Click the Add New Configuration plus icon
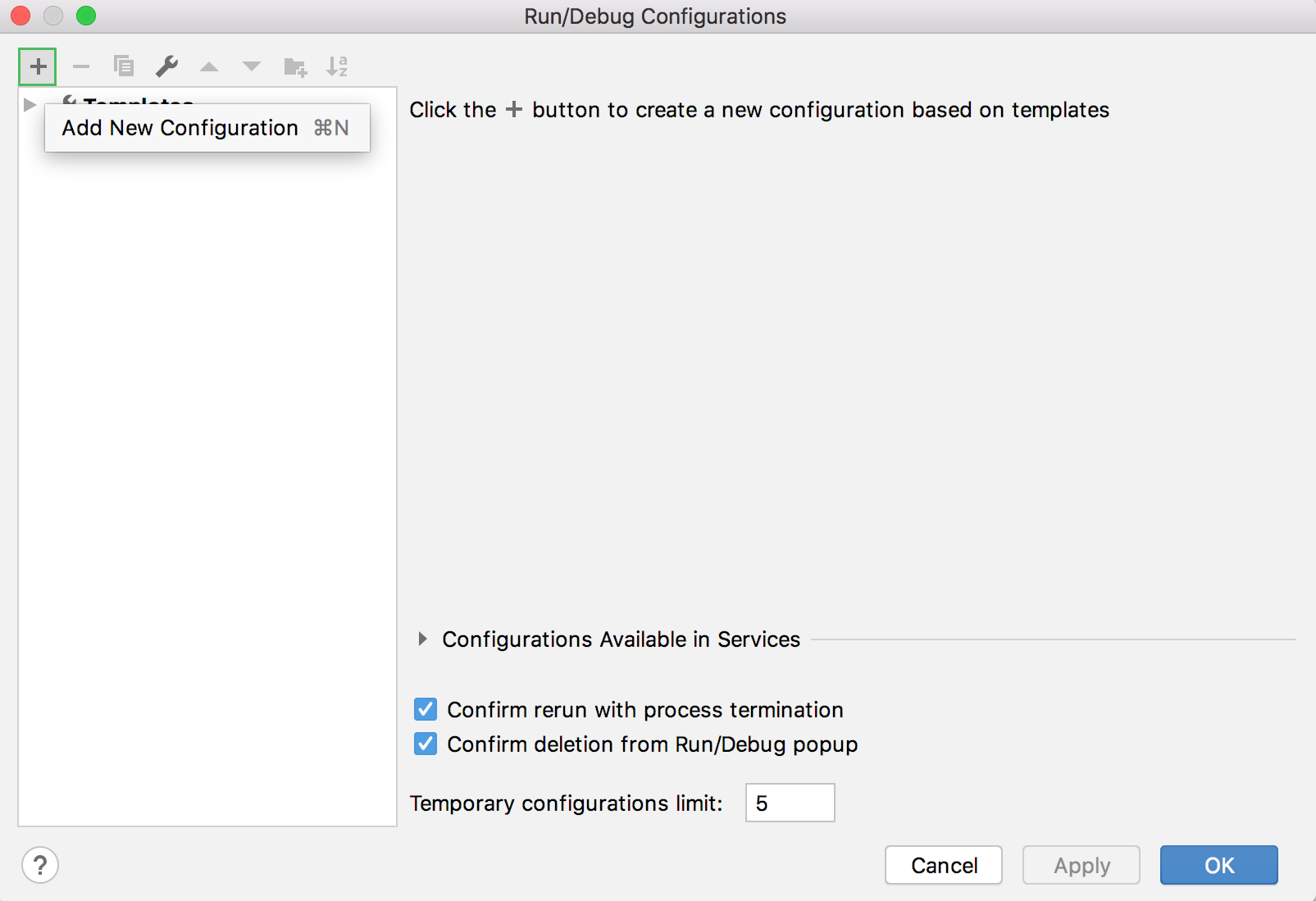Image resolution: width=1316 pixels, height=901 pixels. click(x=37, y=66)
